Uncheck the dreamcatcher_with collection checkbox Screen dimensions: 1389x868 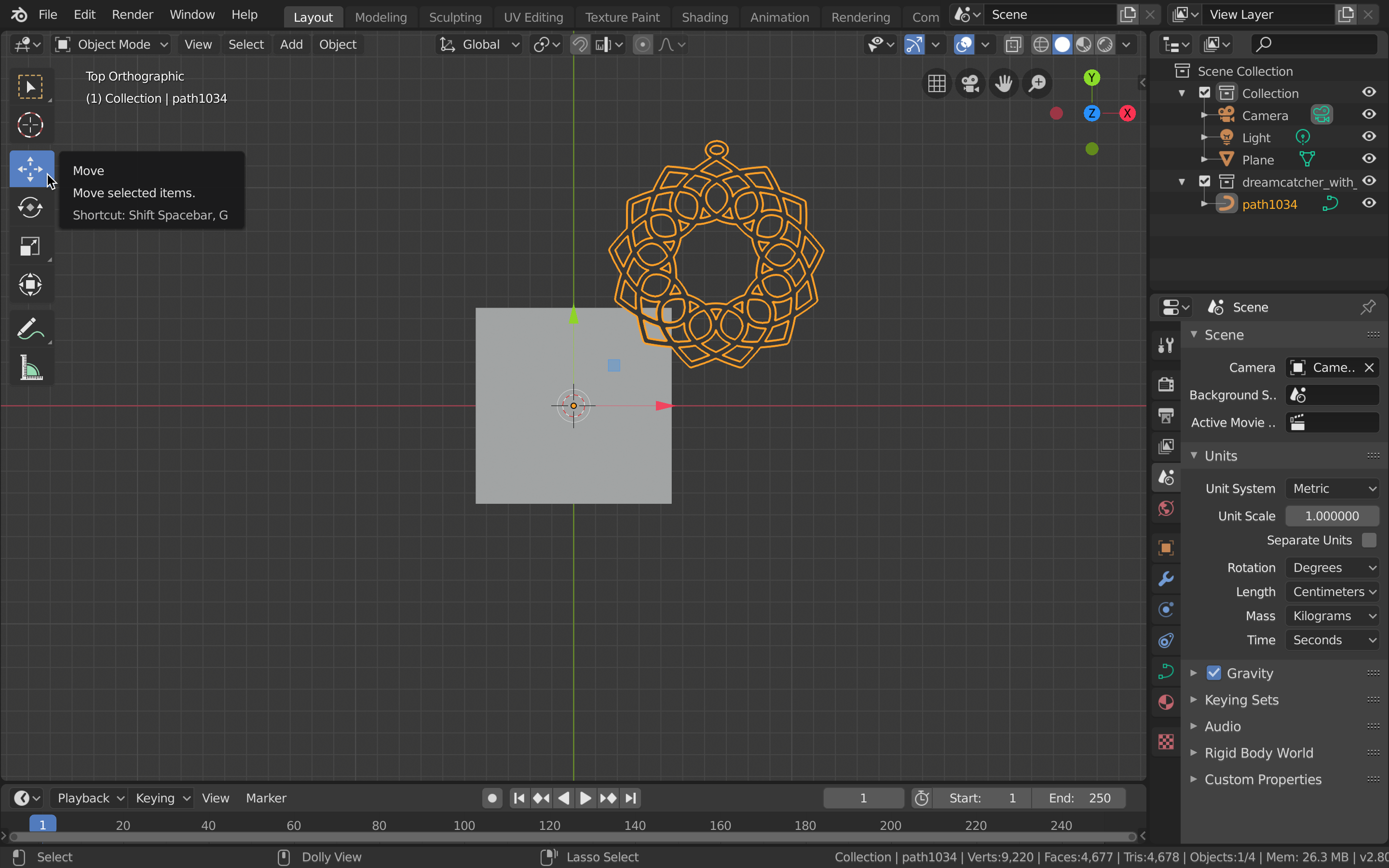click(x=1205, y=181)
